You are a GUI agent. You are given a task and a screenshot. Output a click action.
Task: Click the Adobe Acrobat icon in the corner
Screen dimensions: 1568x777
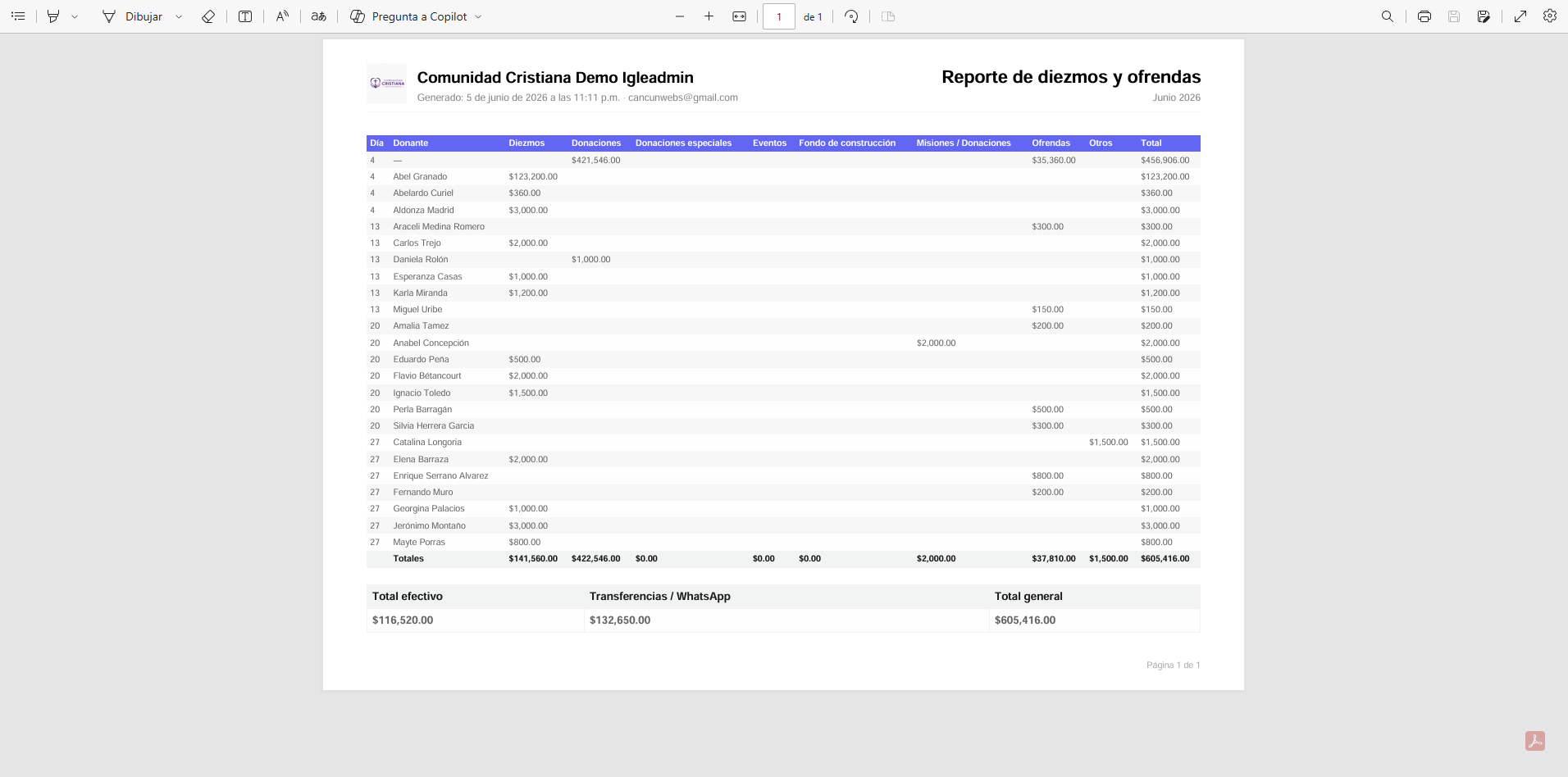1535,741
